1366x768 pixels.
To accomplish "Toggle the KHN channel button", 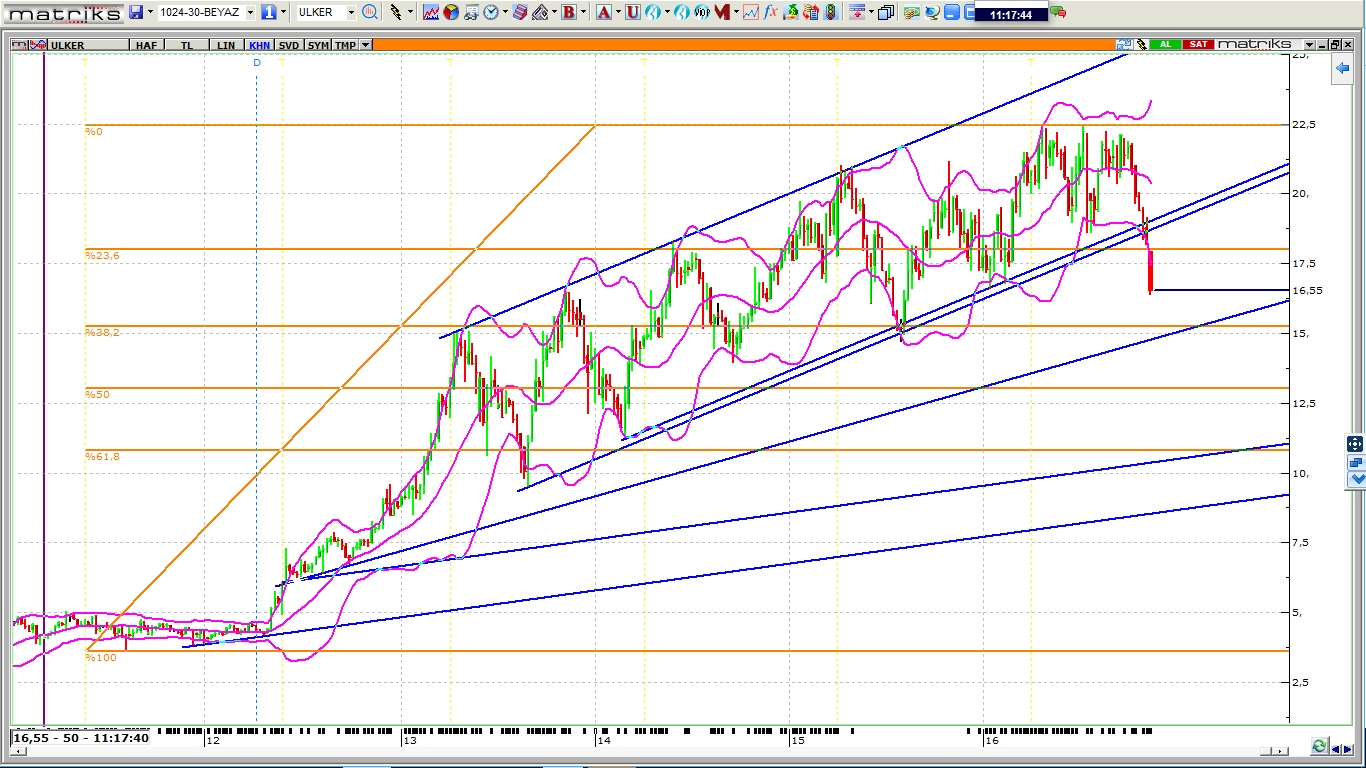I will (x=259, y=45).
